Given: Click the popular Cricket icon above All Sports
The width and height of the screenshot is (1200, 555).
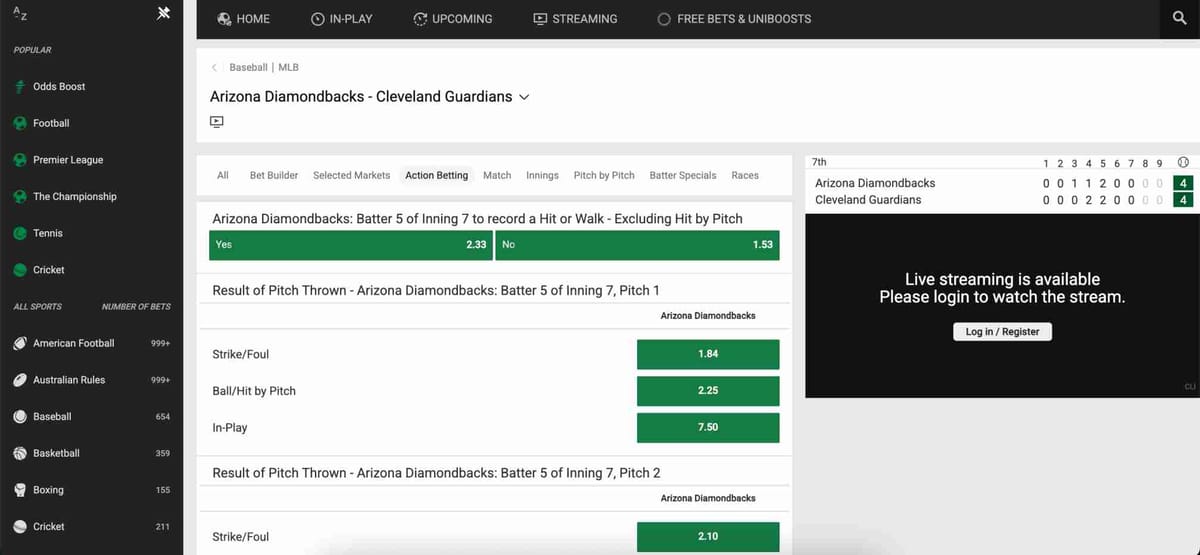Looking at the screenshot, I should point(20,270).
